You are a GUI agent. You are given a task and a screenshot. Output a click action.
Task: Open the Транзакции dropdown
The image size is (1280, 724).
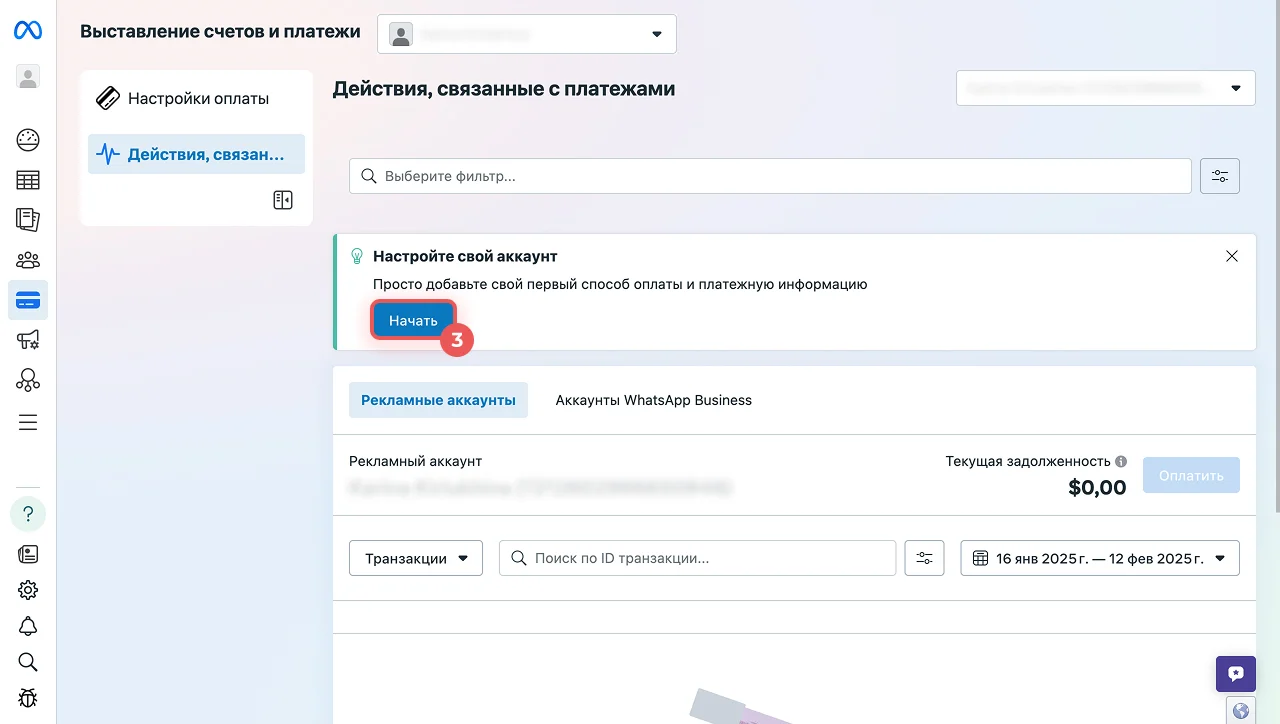[x=416, y=558]
